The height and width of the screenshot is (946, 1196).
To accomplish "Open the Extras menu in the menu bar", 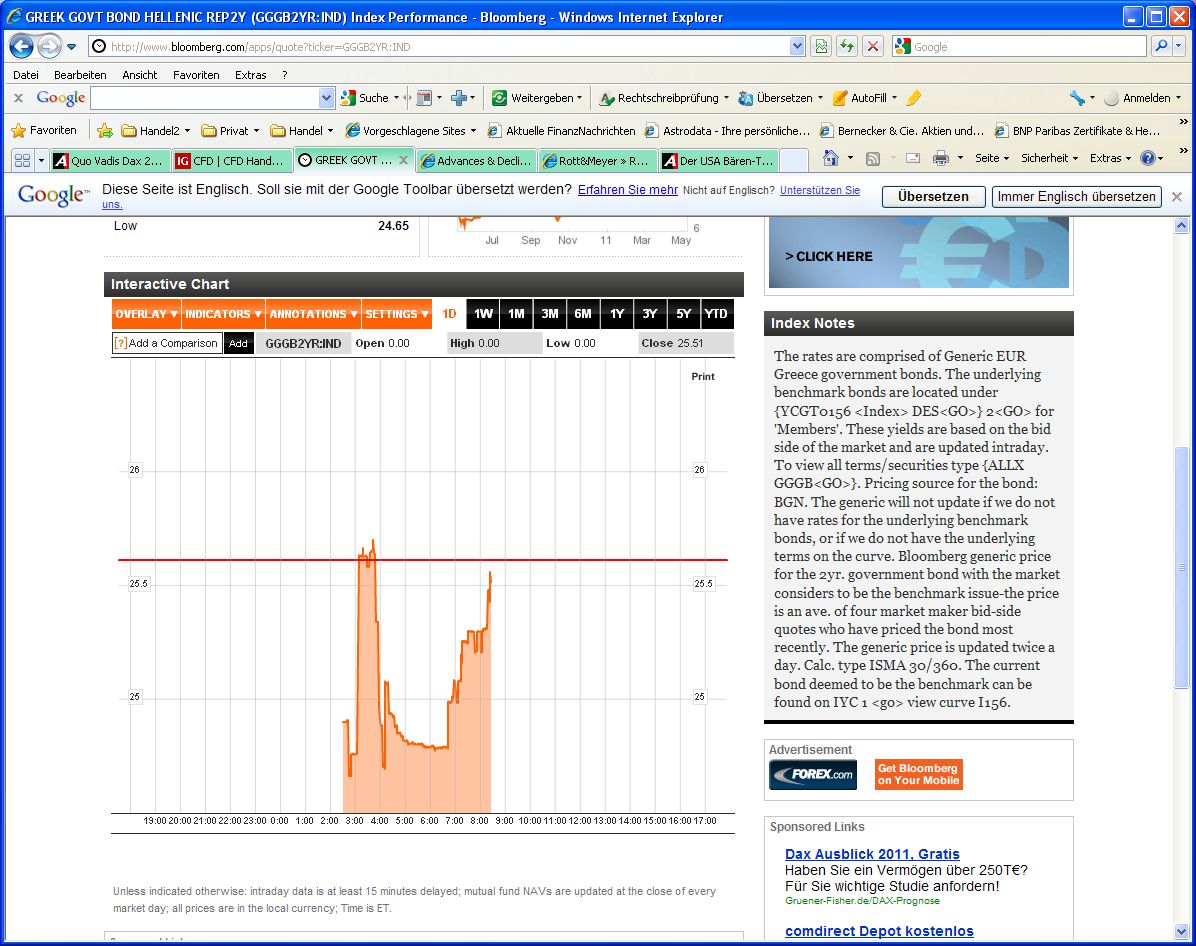I will pos(250,75).
